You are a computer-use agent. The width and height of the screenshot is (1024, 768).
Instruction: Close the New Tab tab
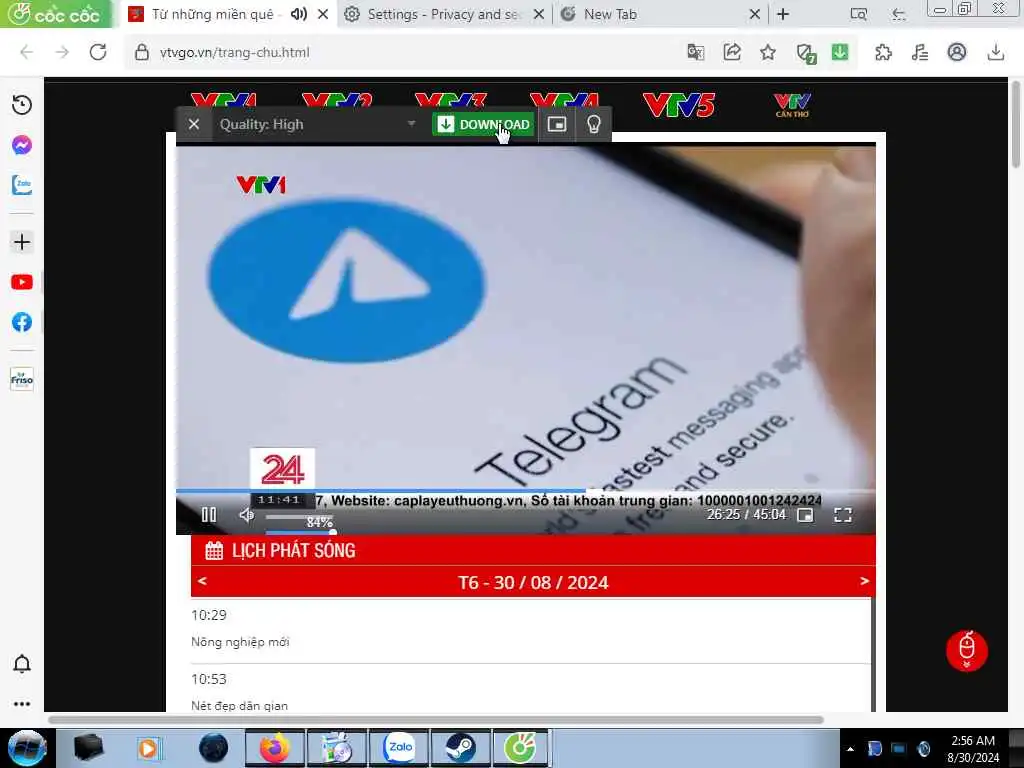click(754, 14)
